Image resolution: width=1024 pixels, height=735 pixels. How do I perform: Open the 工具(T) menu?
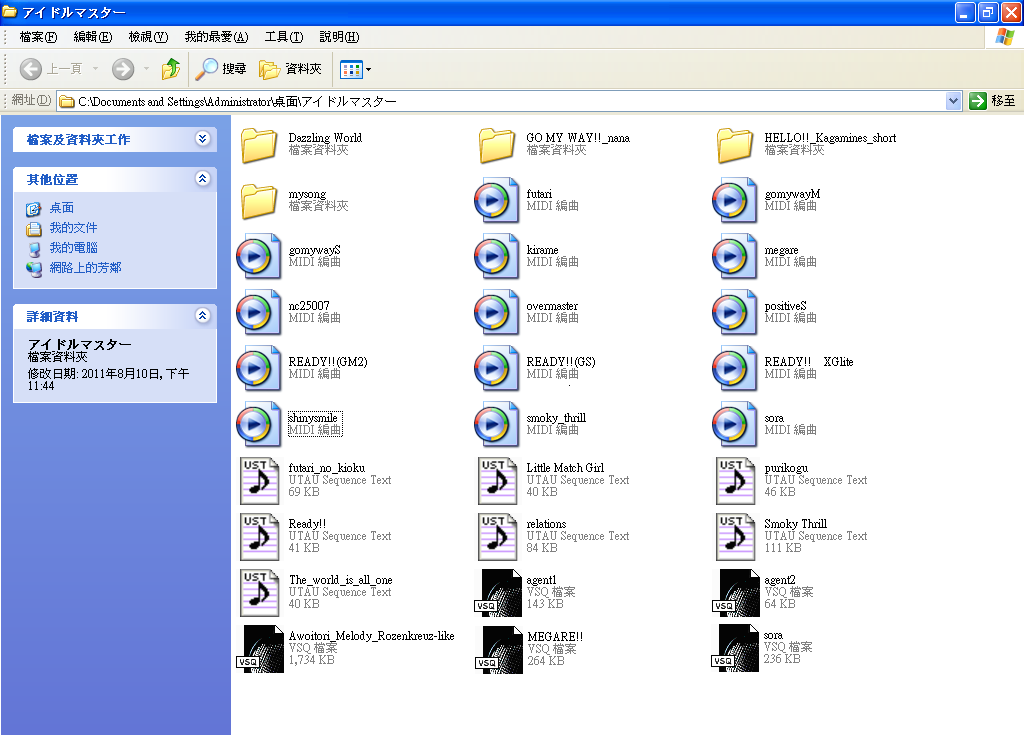pyautogui.click(x=284, y=37)
